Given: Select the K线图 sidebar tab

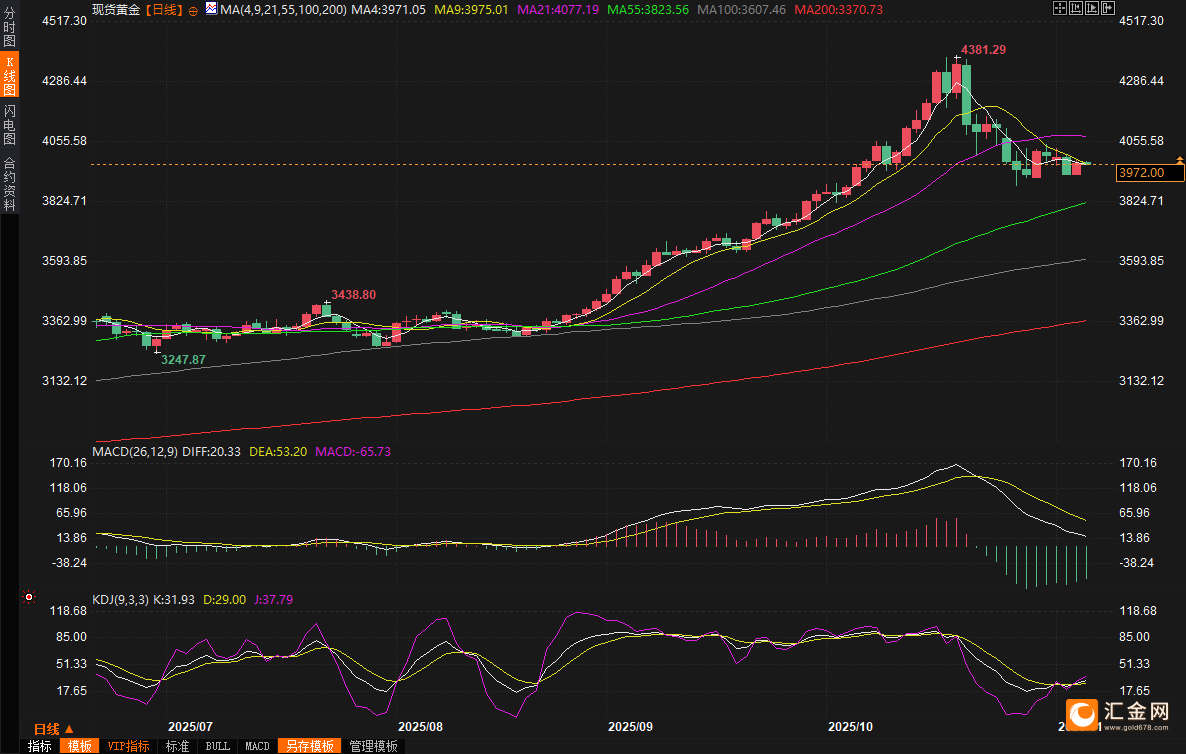Looking at the screenshot, I should point(9,75).
